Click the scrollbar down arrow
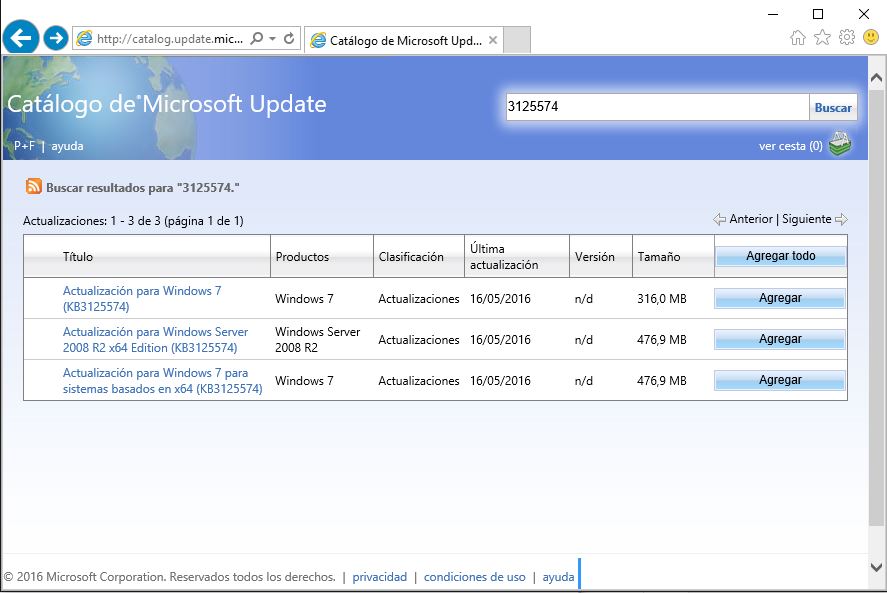This screenshot has height=593, width=887. click(x=876, y=567)
